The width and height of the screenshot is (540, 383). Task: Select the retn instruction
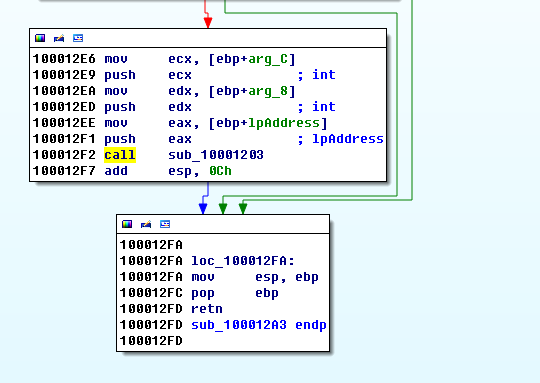207,309
